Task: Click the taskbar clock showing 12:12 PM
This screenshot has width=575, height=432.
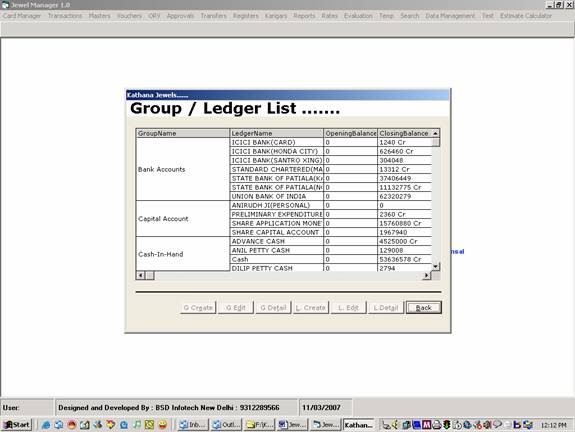Action: (554, 425)
